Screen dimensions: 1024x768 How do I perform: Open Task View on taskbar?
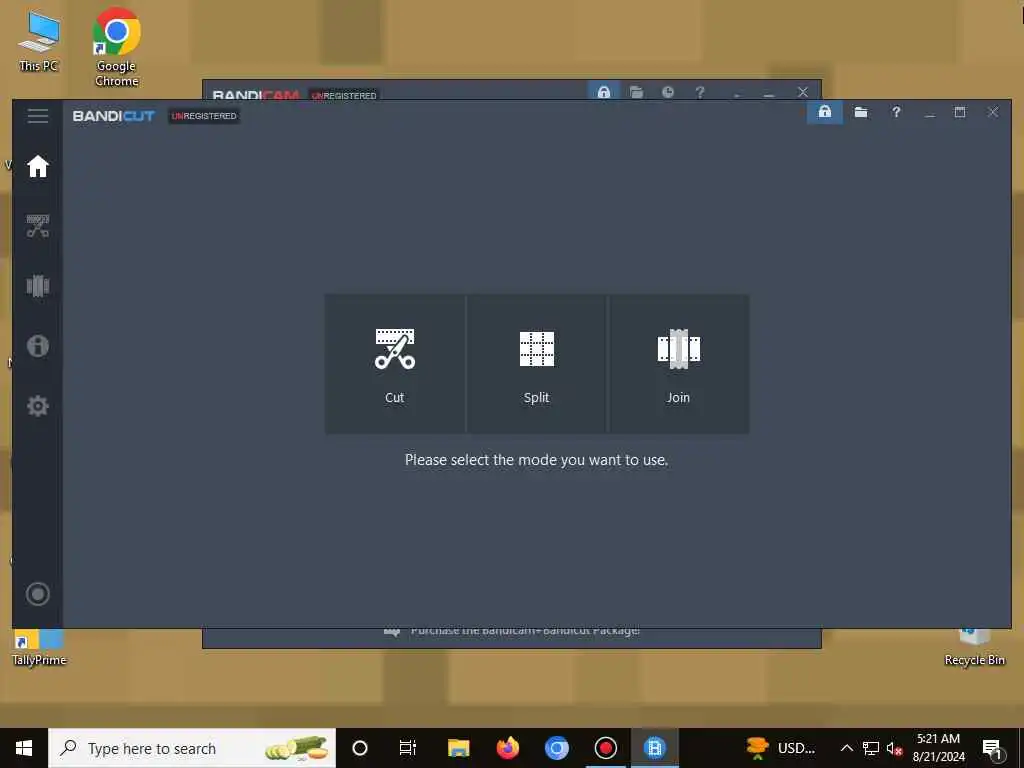pyautogui.click(x=408, y=748)
